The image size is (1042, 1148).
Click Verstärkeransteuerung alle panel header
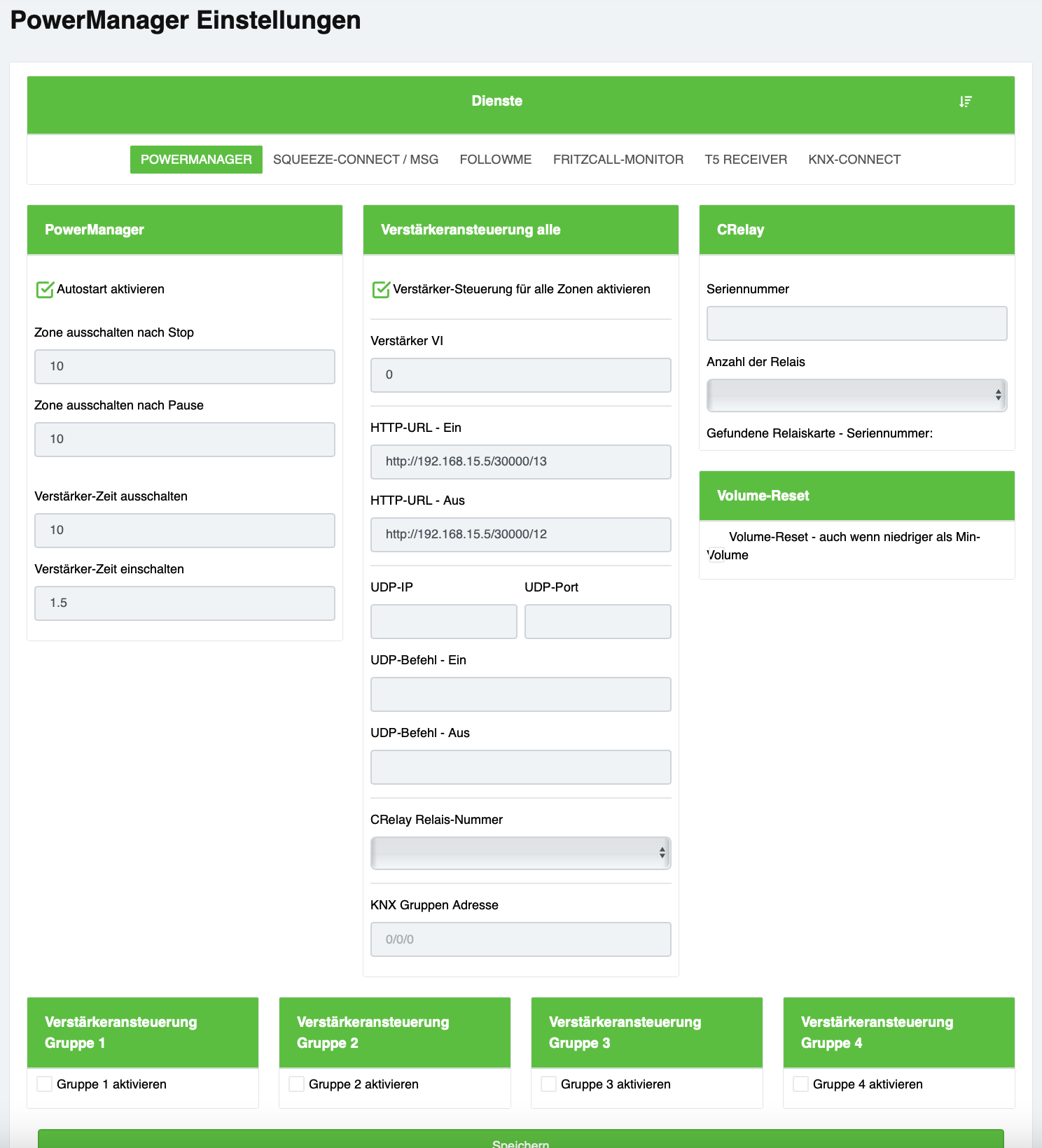pos(521,230)
